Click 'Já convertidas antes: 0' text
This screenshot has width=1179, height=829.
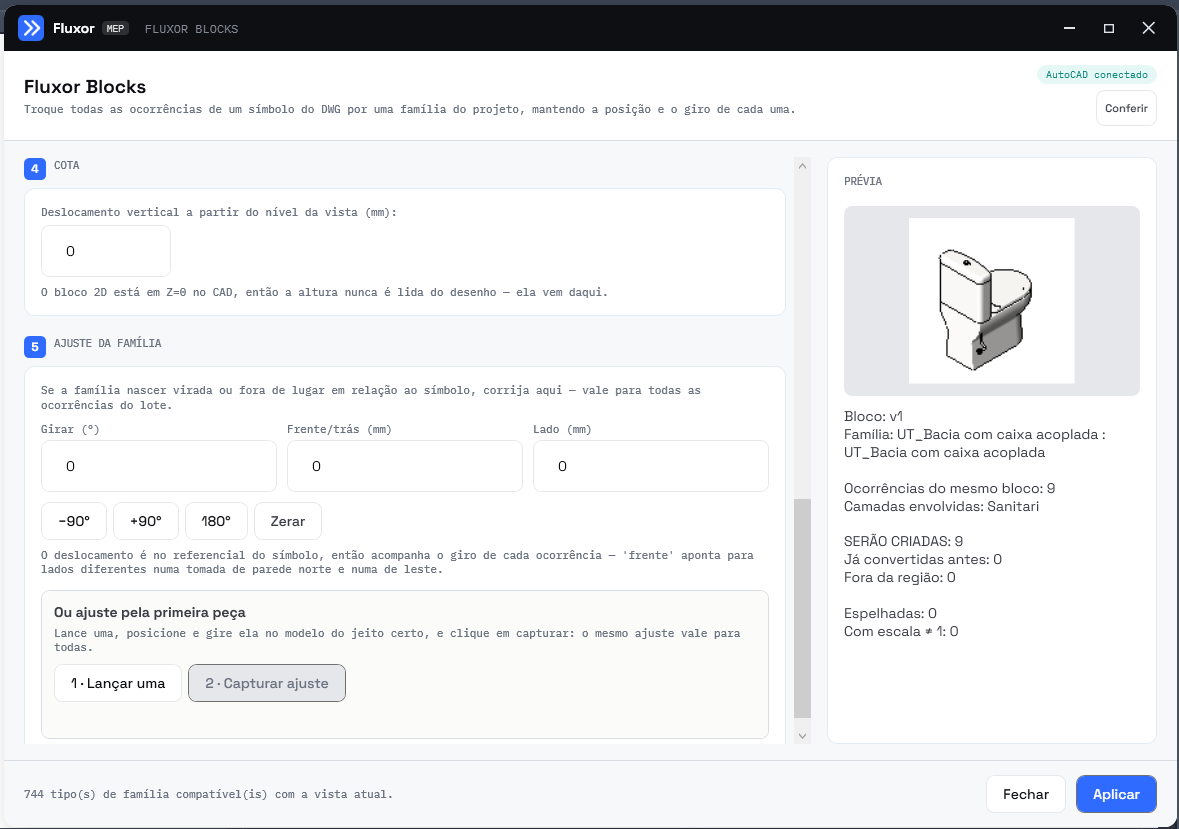923,559
